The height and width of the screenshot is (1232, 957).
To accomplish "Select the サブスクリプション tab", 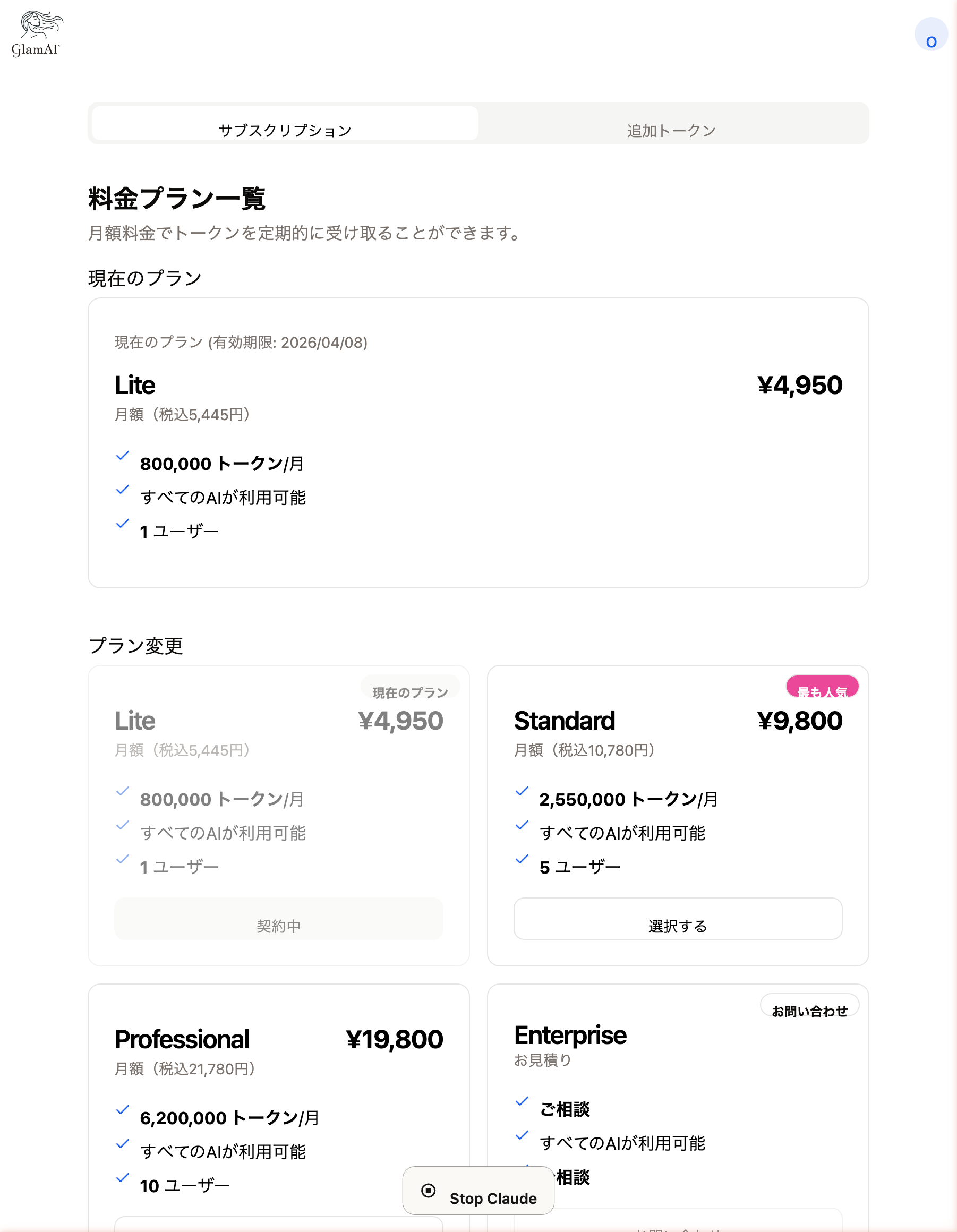I will 285,129.
